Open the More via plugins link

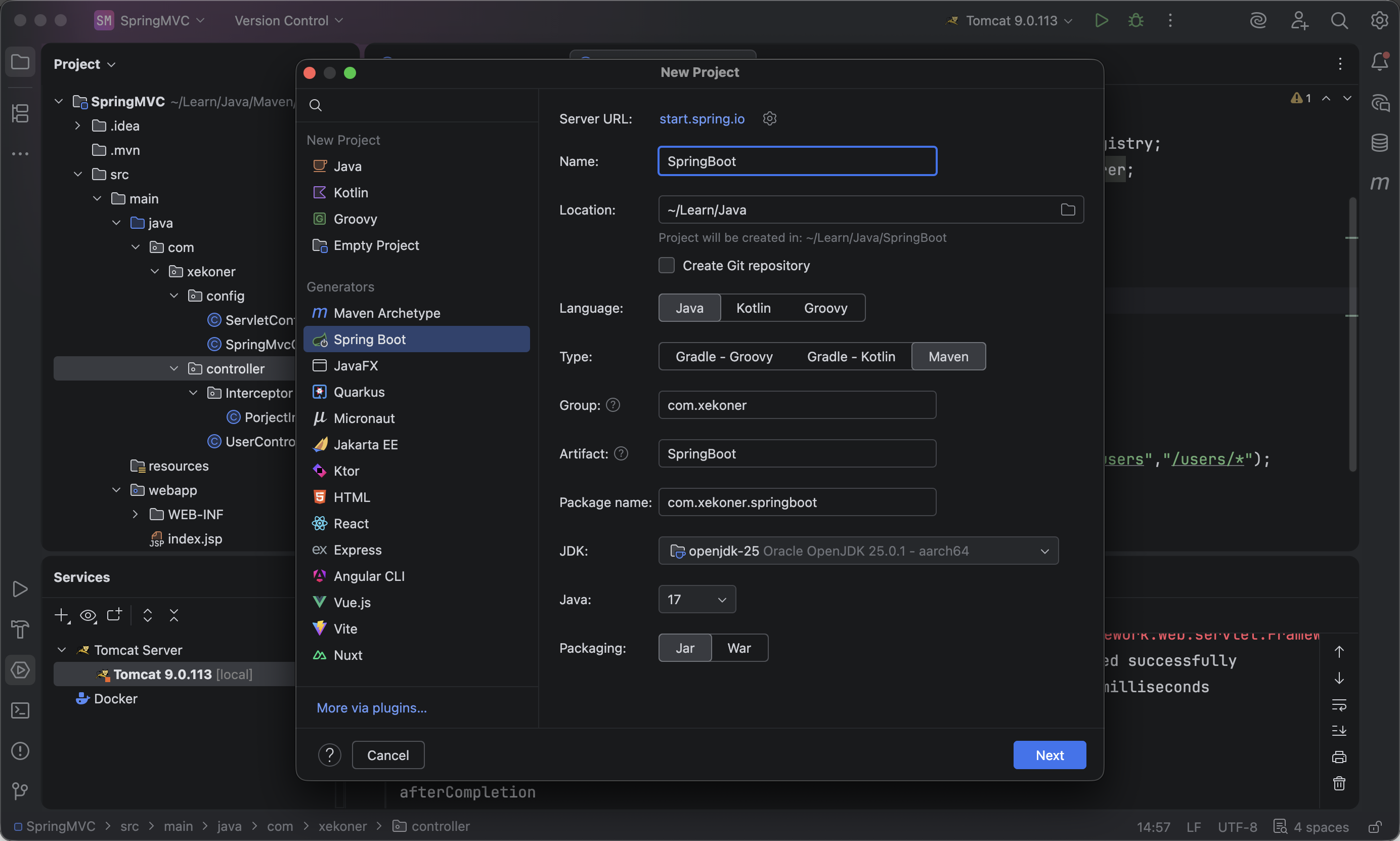coord(372,708)
